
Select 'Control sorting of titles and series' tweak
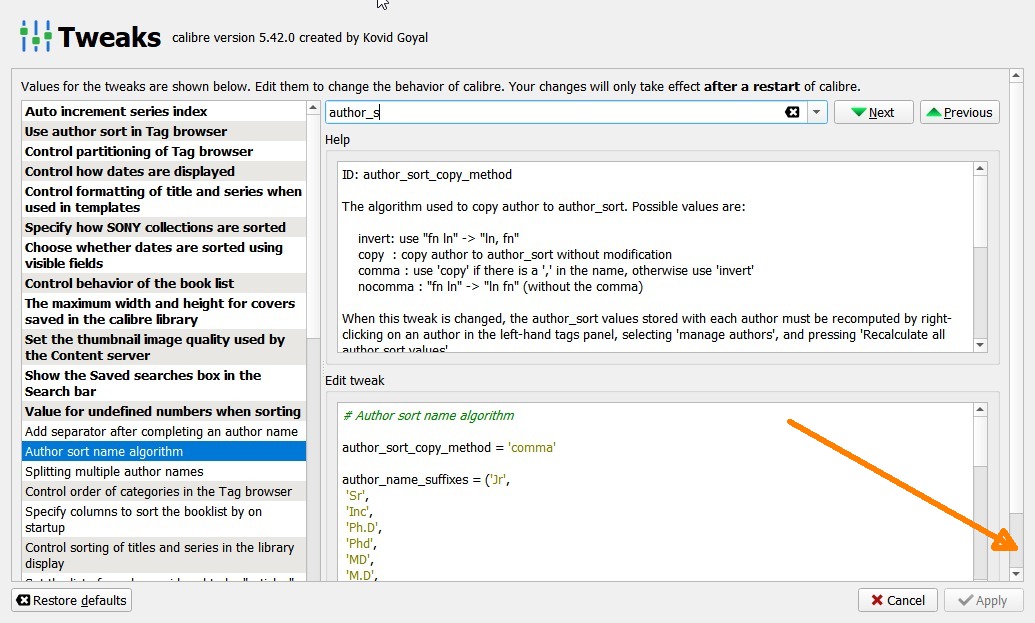(x=164, y=556)
